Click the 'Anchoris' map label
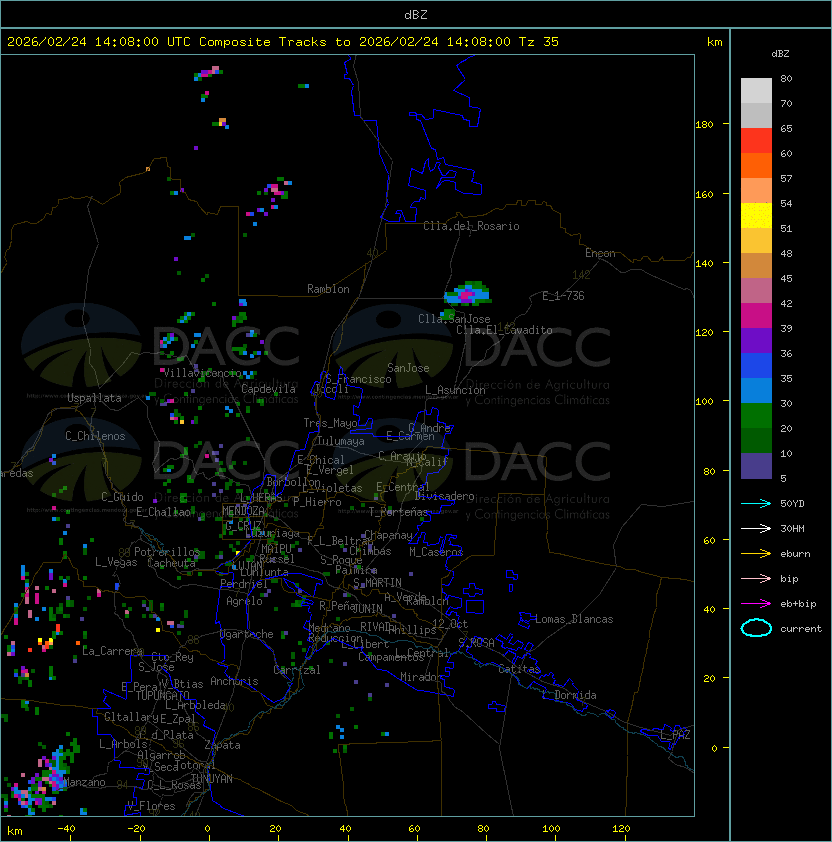Image resolution: width=832 pixels, height=842 pixels. (234, 681)
